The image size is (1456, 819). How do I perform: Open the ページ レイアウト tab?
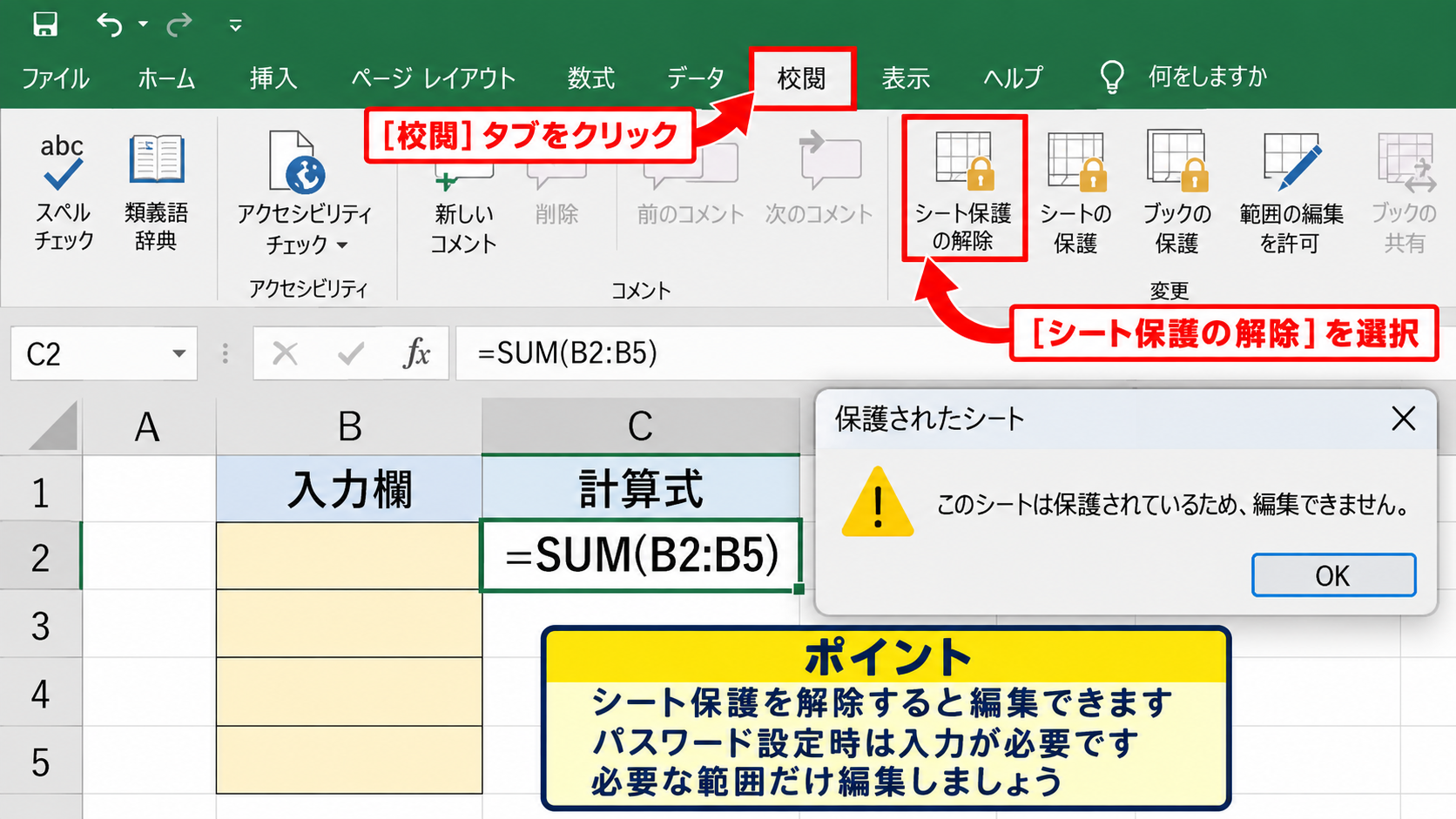click(433, 78)
